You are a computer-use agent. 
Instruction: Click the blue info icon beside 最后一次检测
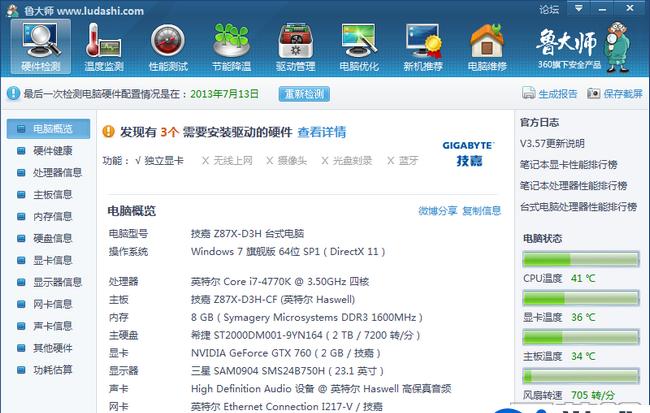(13, 93)
